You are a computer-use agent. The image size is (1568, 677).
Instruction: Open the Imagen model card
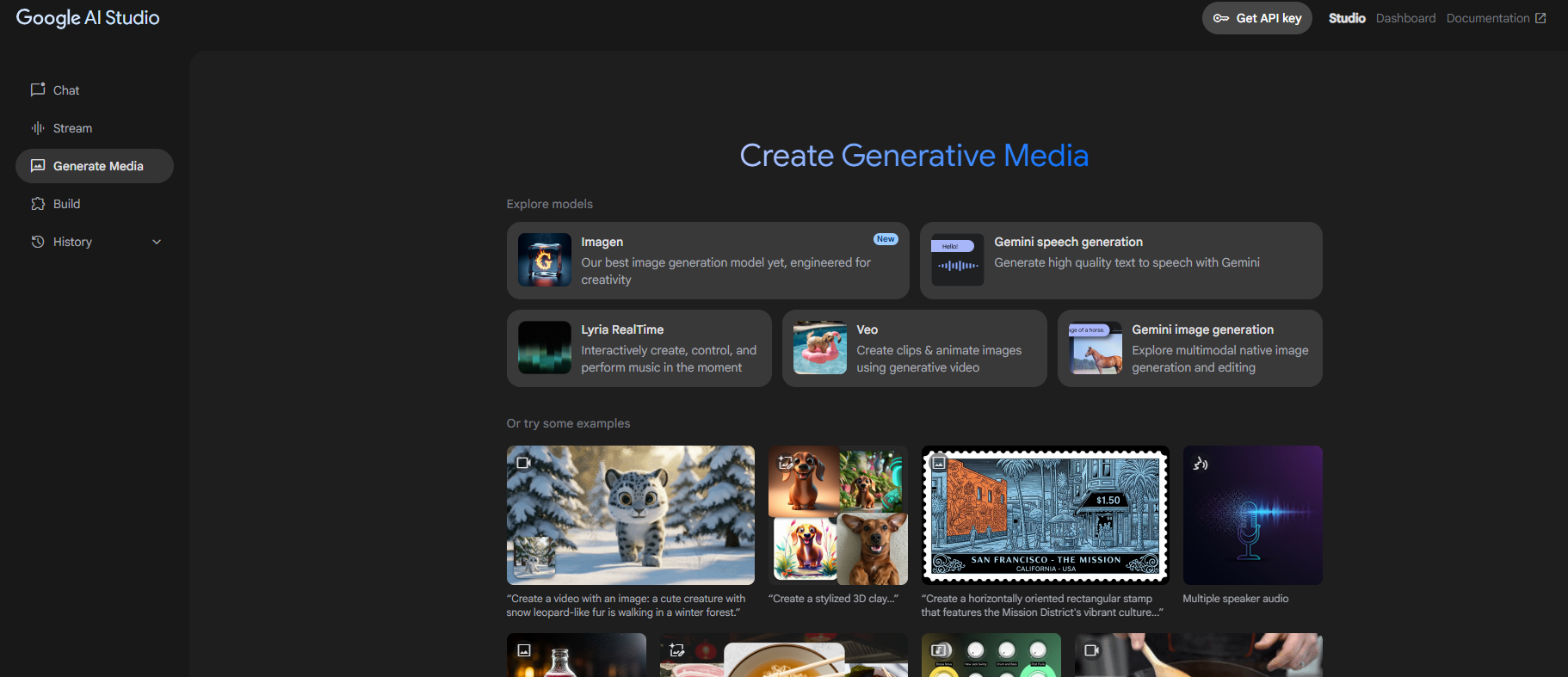707,261
